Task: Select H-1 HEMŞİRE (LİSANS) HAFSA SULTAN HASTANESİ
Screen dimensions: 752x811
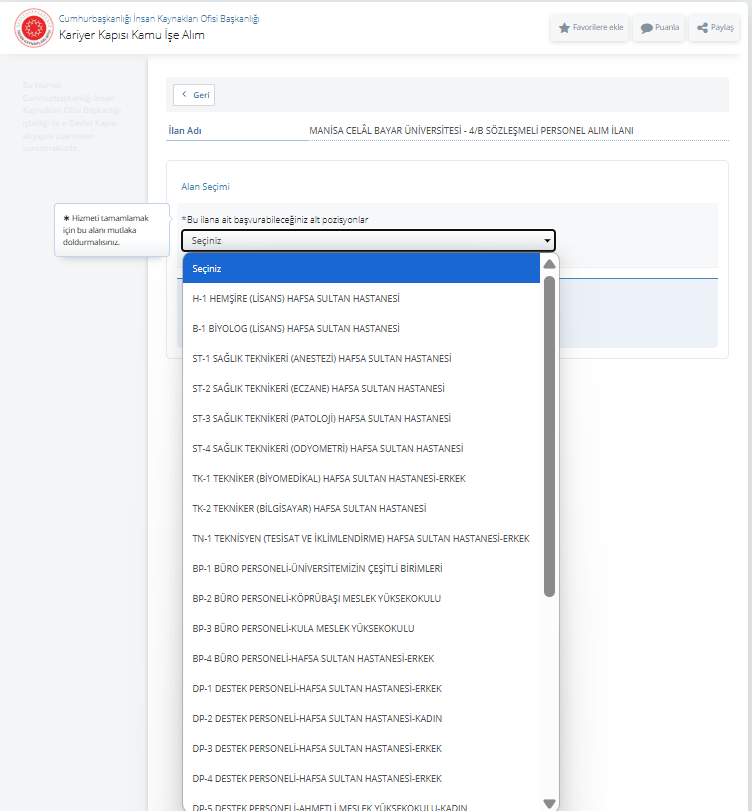Action: click(361, 298)
